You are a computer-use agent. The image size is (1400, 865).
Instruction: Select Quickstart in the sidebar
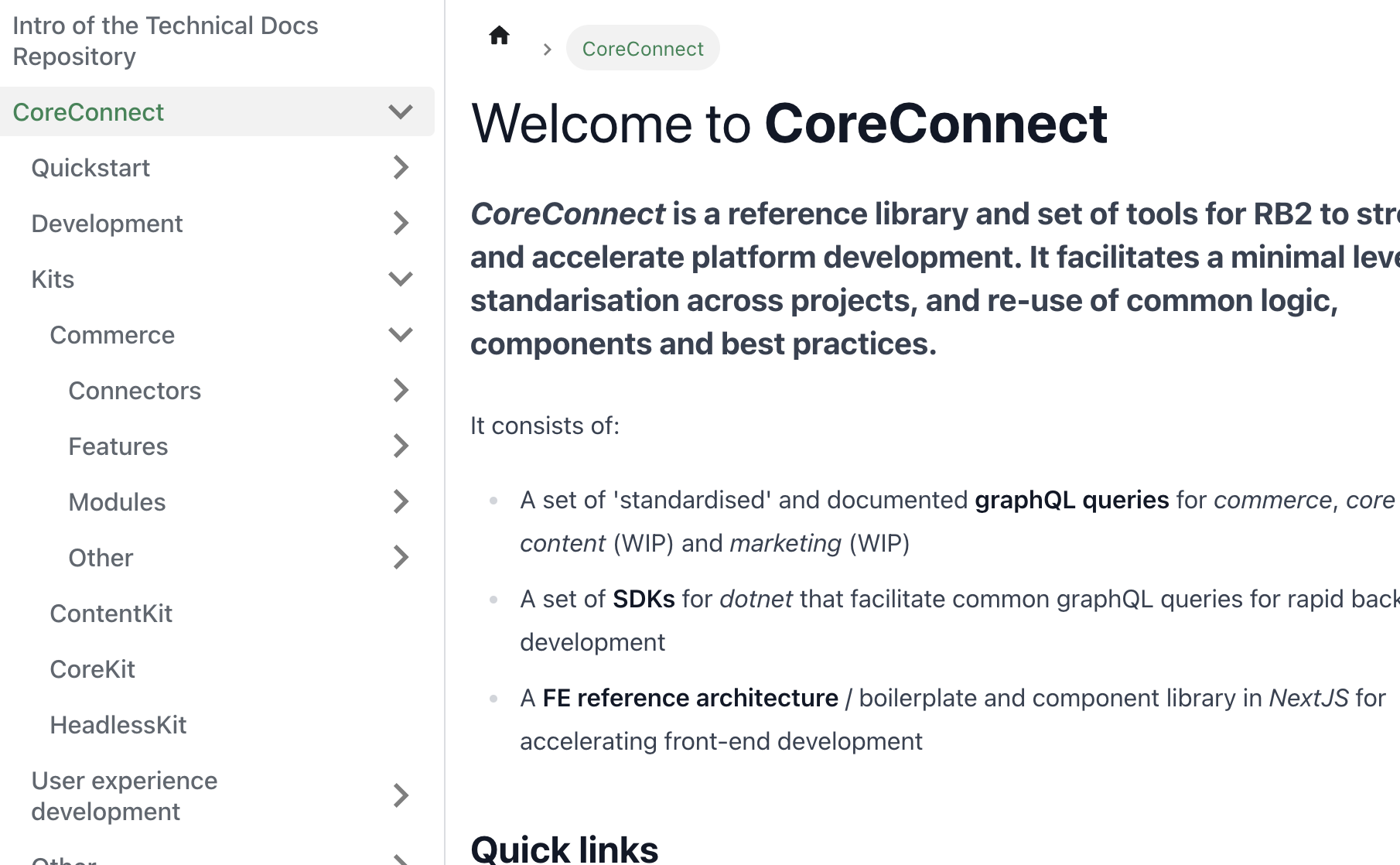pos(90,168)
